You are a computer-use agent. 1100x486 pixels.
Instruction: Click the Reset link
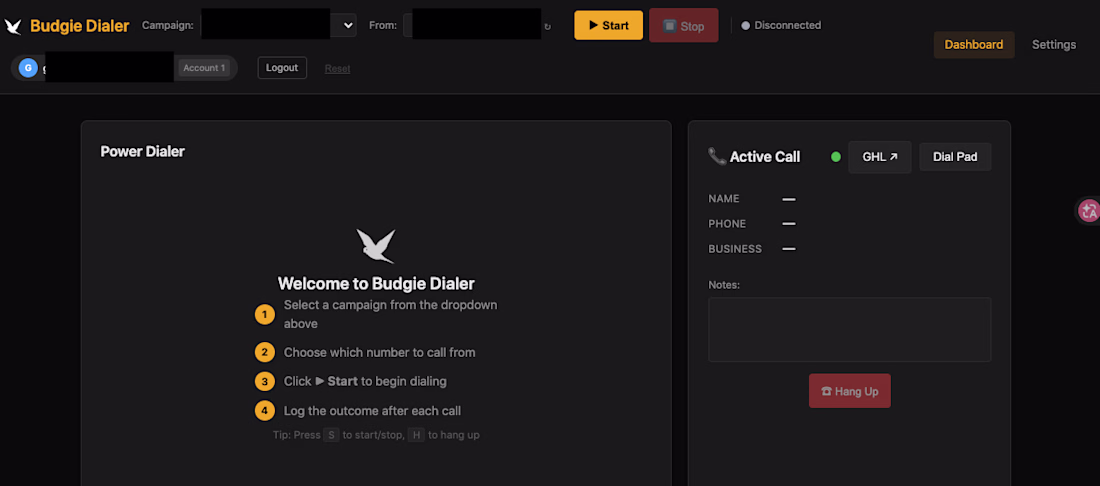[337, 69]
